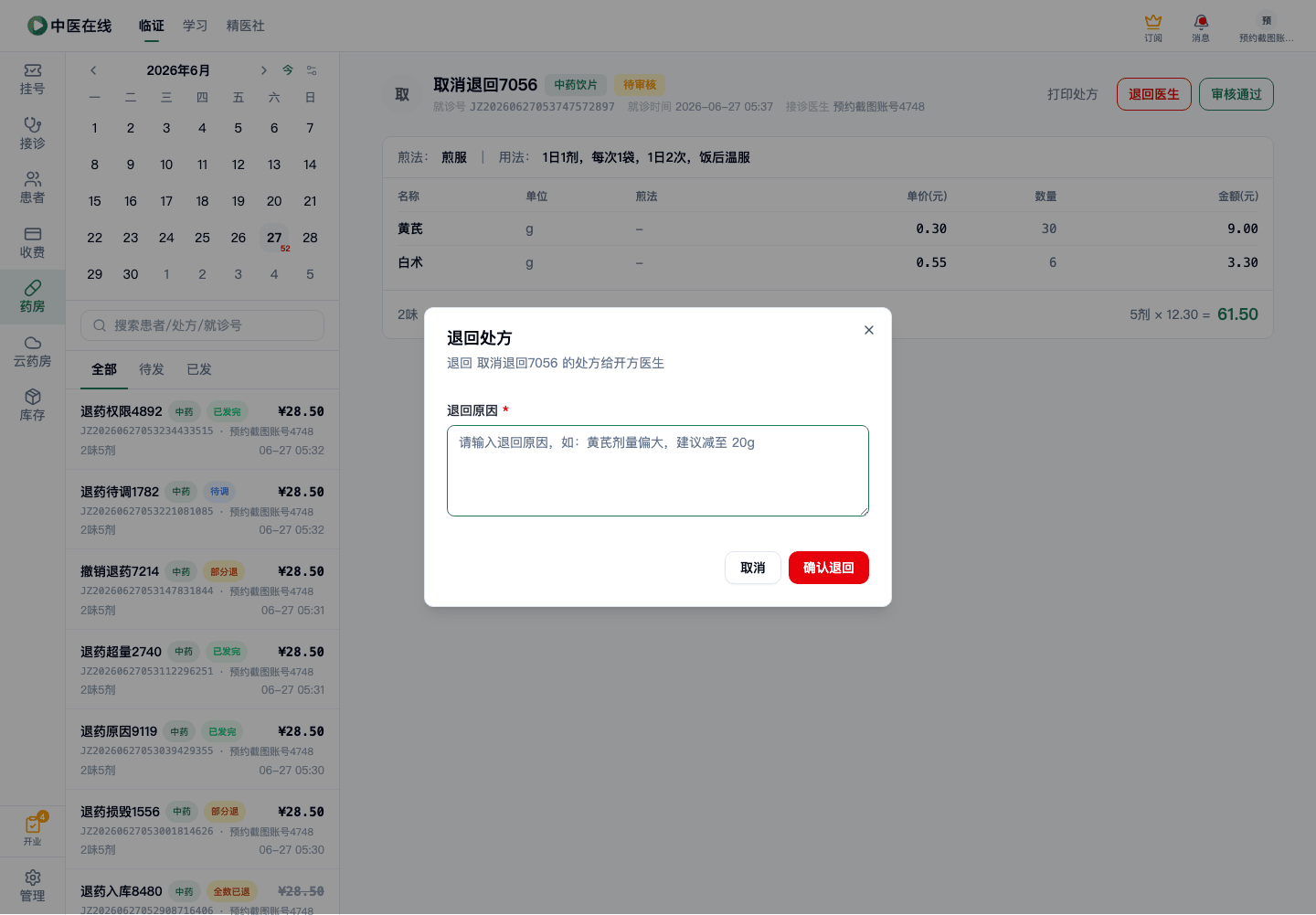Open the 开业 checklist icon
Screen dimensions: 1316x915
click(32, 830)
